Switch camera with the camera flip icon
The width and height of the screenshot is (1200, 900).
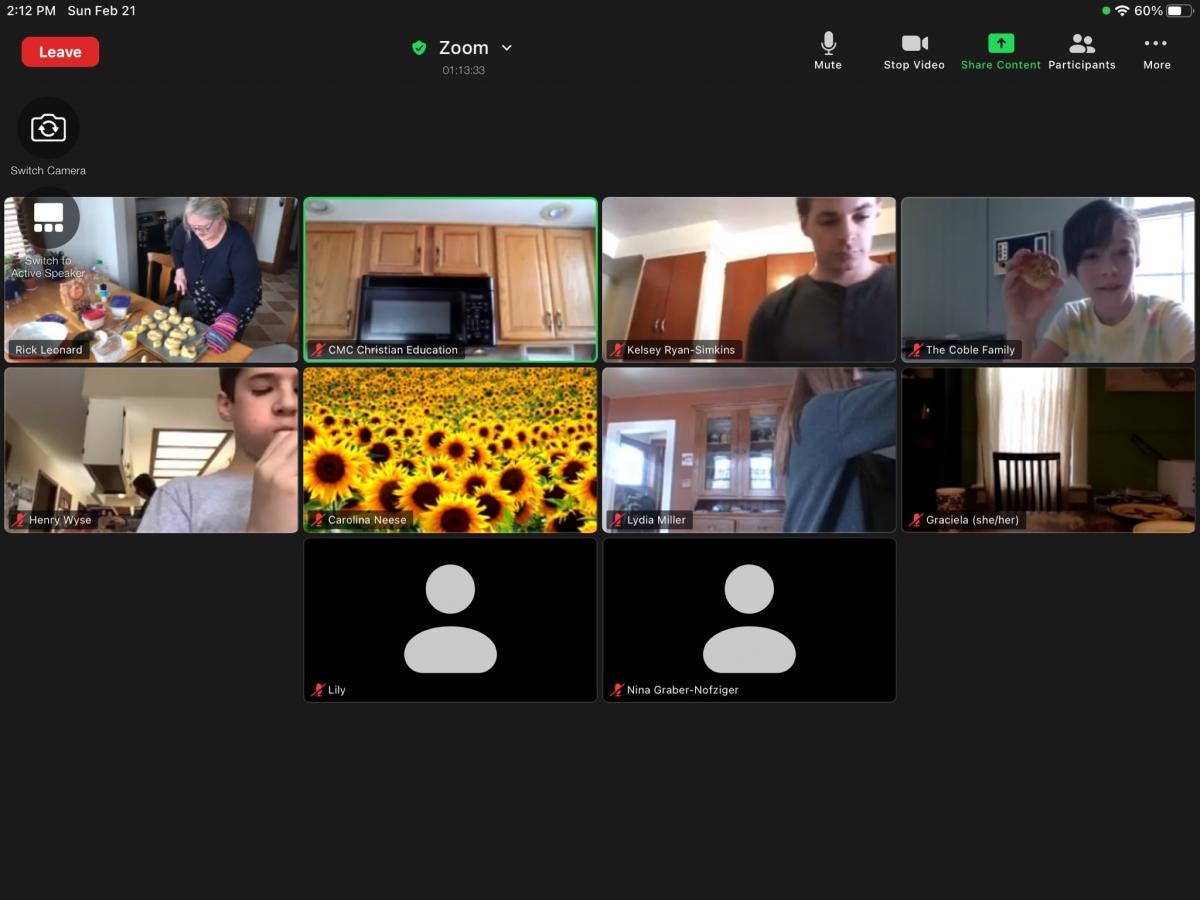48,128
